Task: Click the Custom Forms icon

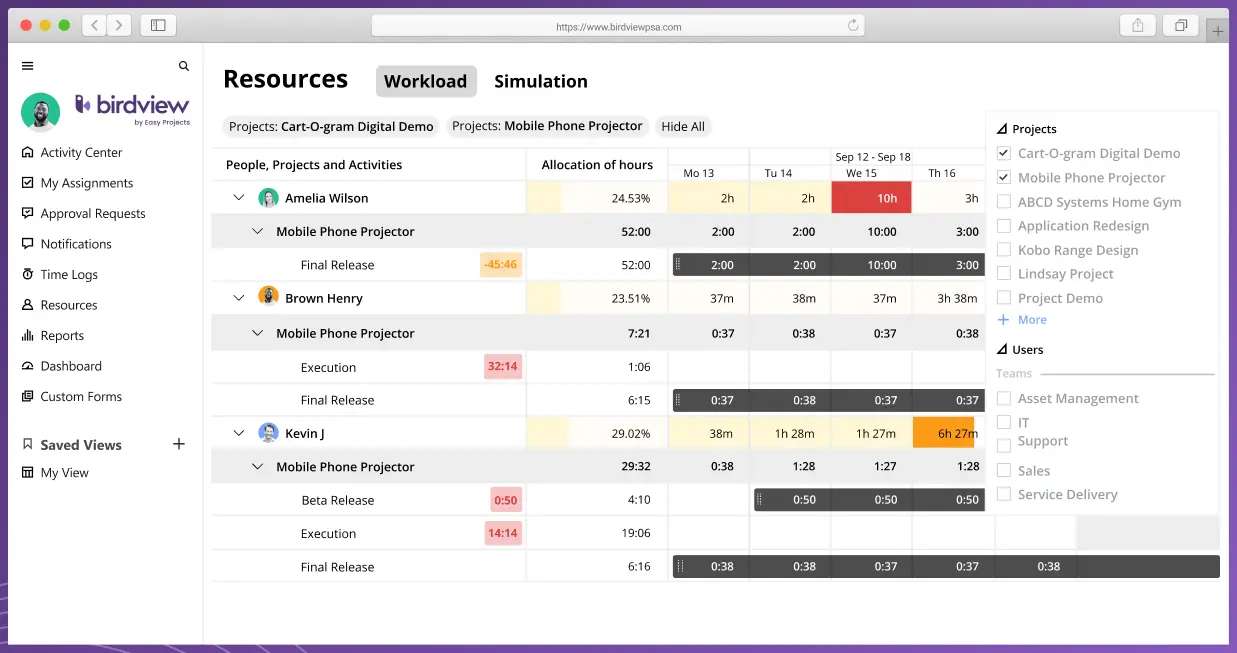Action: click(28, 397)
